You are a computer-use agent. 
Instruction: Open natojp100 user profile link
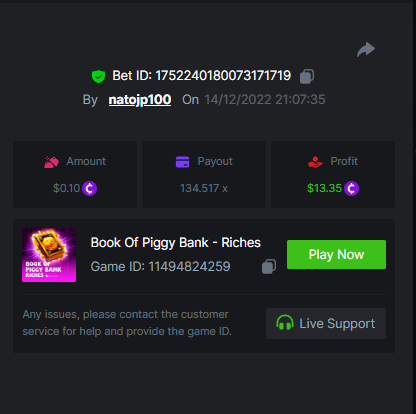click(x=140, y=100)
